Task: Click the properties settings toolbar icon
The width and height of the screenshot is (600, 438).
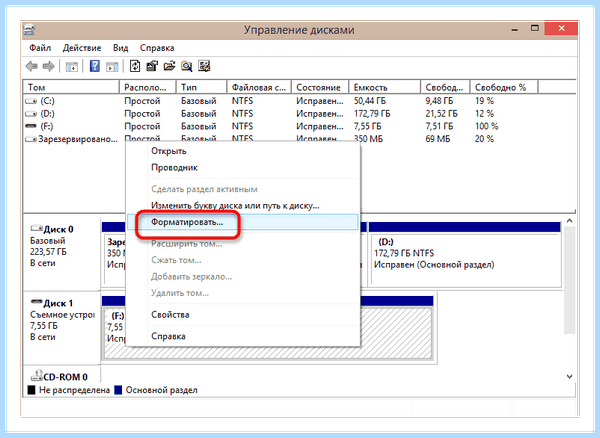Action: 152,66
